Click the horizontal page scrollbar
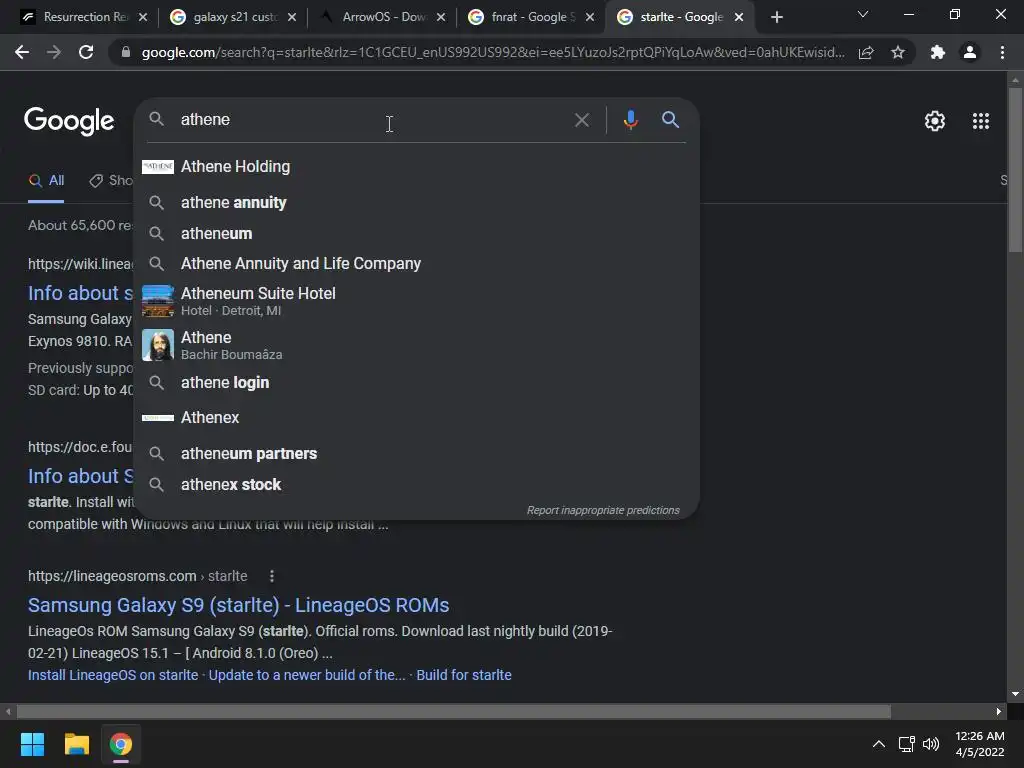This screenshot has width=1024, height=768. pos(454,711)
